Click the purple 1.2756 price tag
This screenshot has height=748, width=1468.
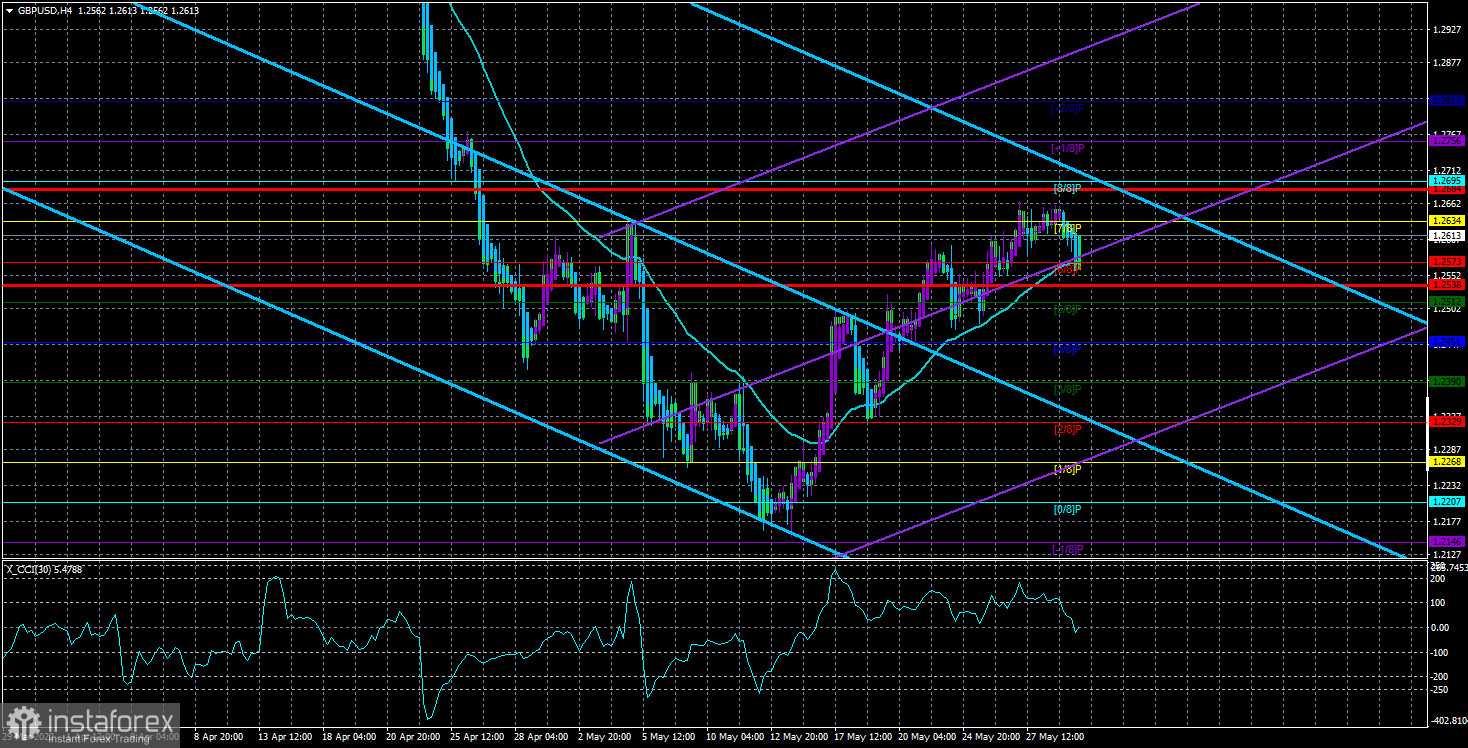point(1447,141)
